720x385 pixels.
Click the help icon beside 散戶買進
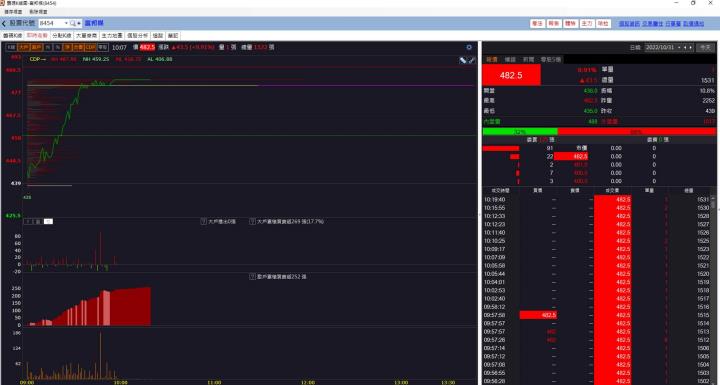[x=252, y=277]
